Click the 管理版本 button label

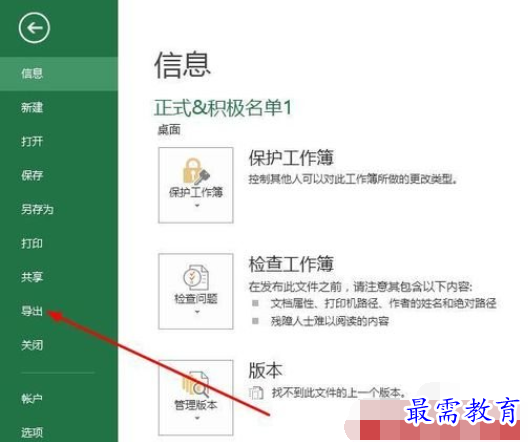coord(196,405)
